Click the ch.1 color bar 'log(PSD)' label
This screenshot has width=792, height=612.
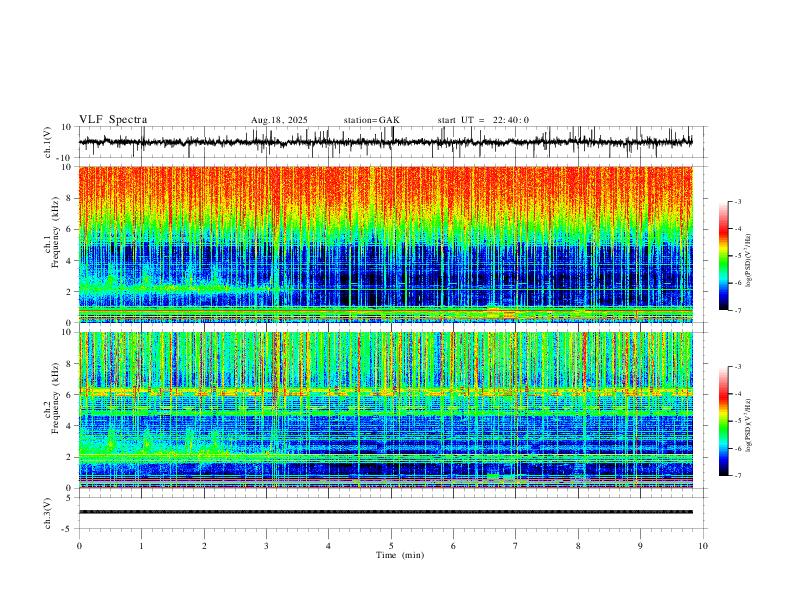[749, 261]
